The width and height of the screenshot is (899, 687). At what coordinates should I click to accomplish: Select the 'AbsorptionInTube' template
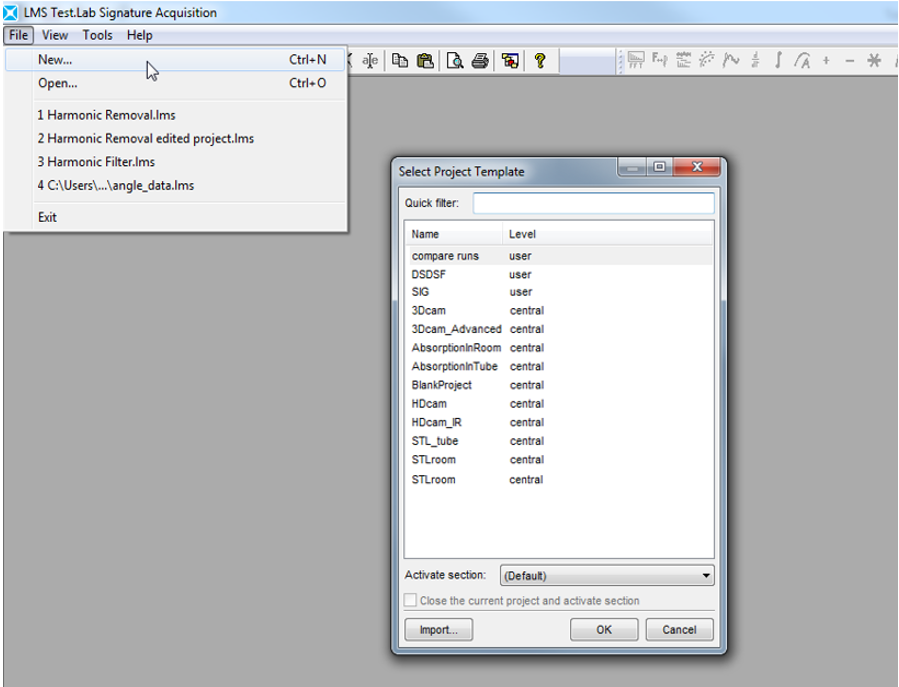pyautogui.click(x=559, y=366)
